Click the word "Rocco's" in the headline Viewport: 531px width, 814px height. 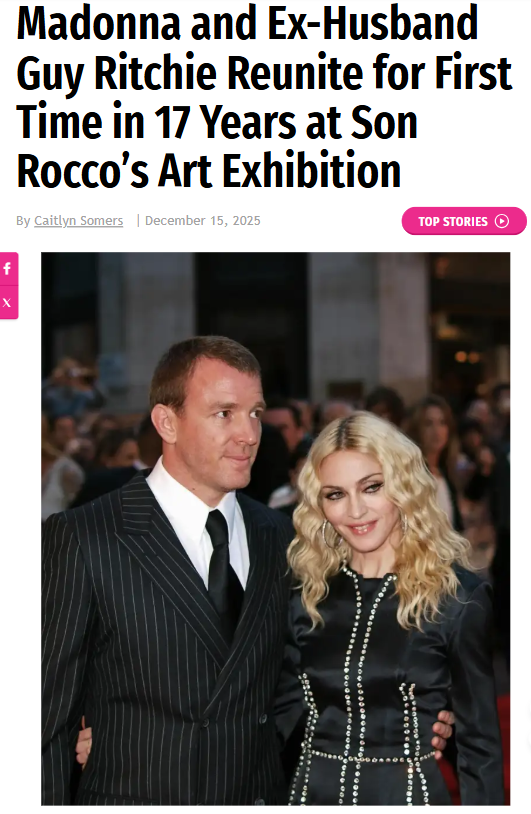83,171
